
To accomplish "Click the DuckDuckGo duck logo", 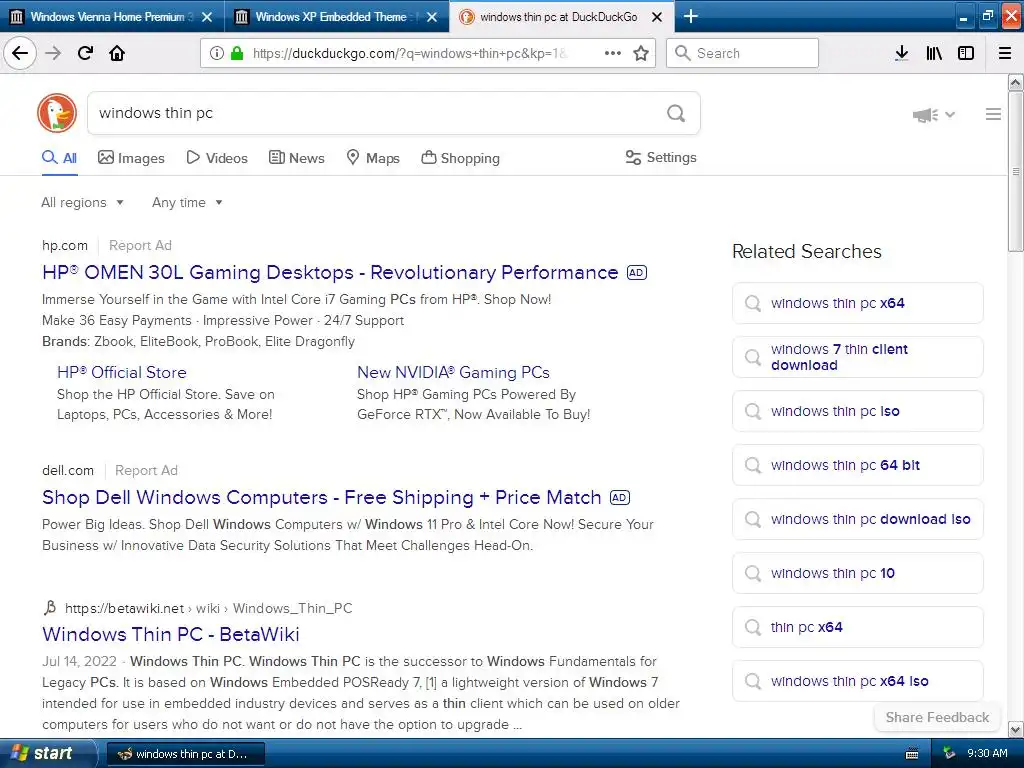I will [57, 113].
